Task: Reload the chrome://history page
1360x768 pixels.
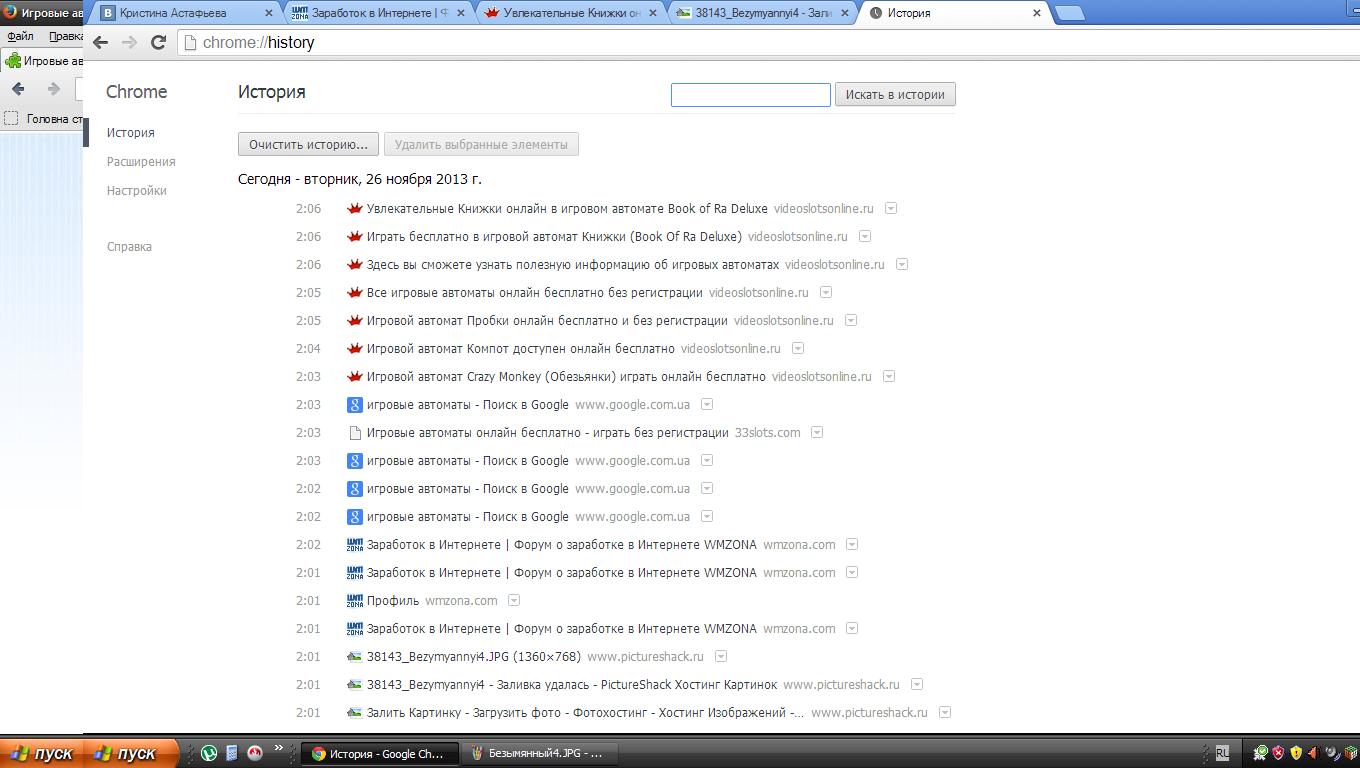Action: (158, 42)
